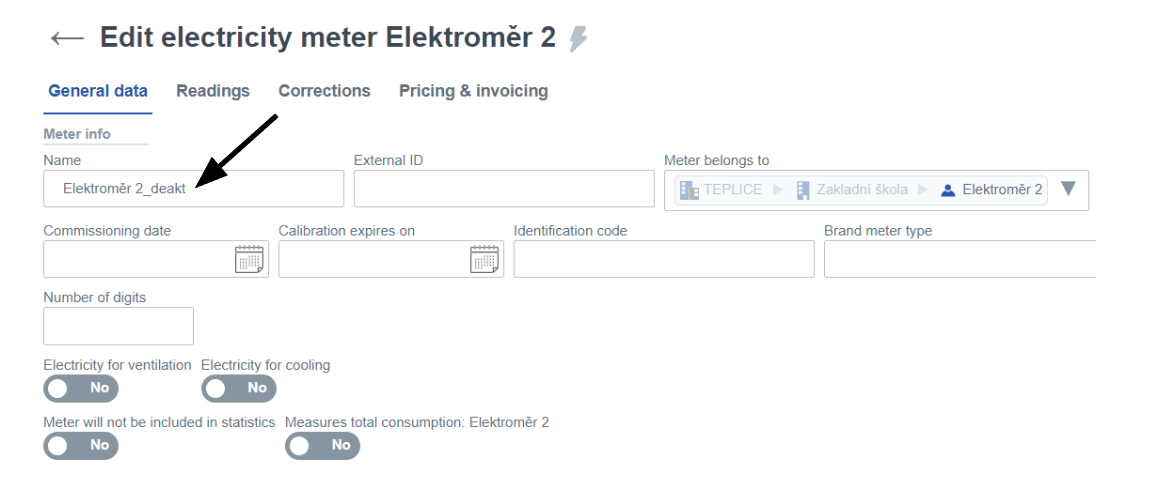Select the General data tab
The image size is (1175, 482).
(98, 91)
